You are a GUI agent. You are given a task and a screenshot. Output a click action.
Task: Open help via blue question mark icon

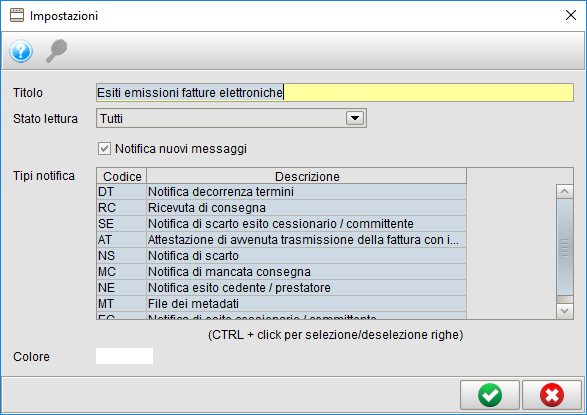click(x=21, y=51)
